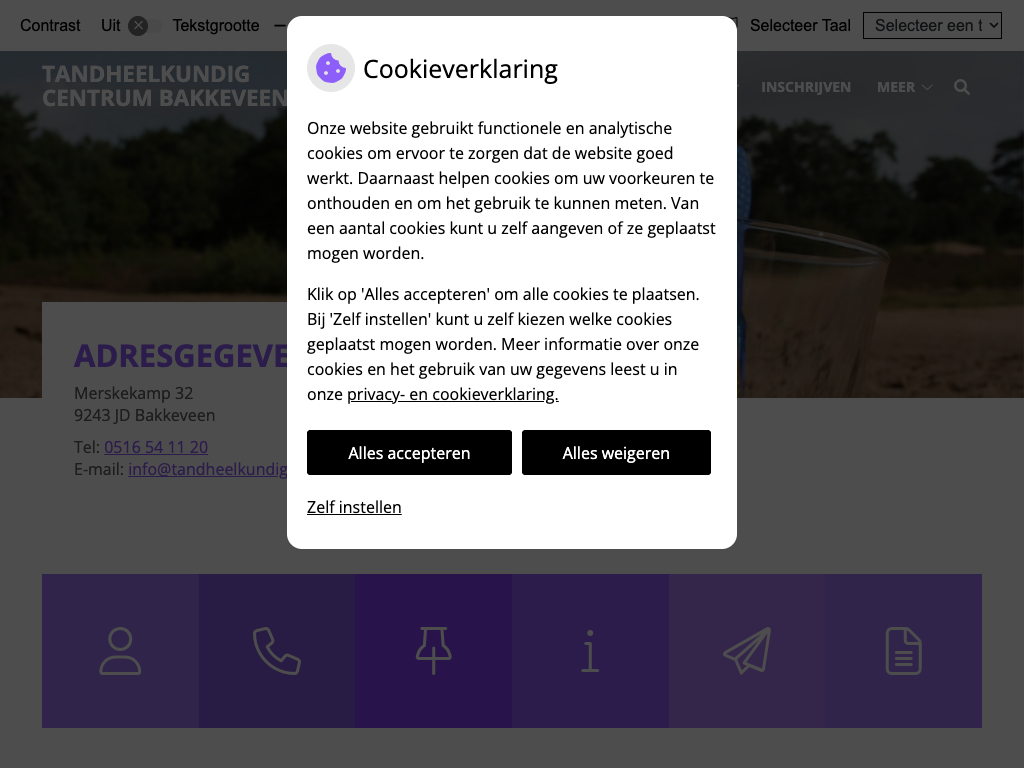This screenshot has width=1024, height=768.
Task: Open the document icon tile
Action: [904, 650]
